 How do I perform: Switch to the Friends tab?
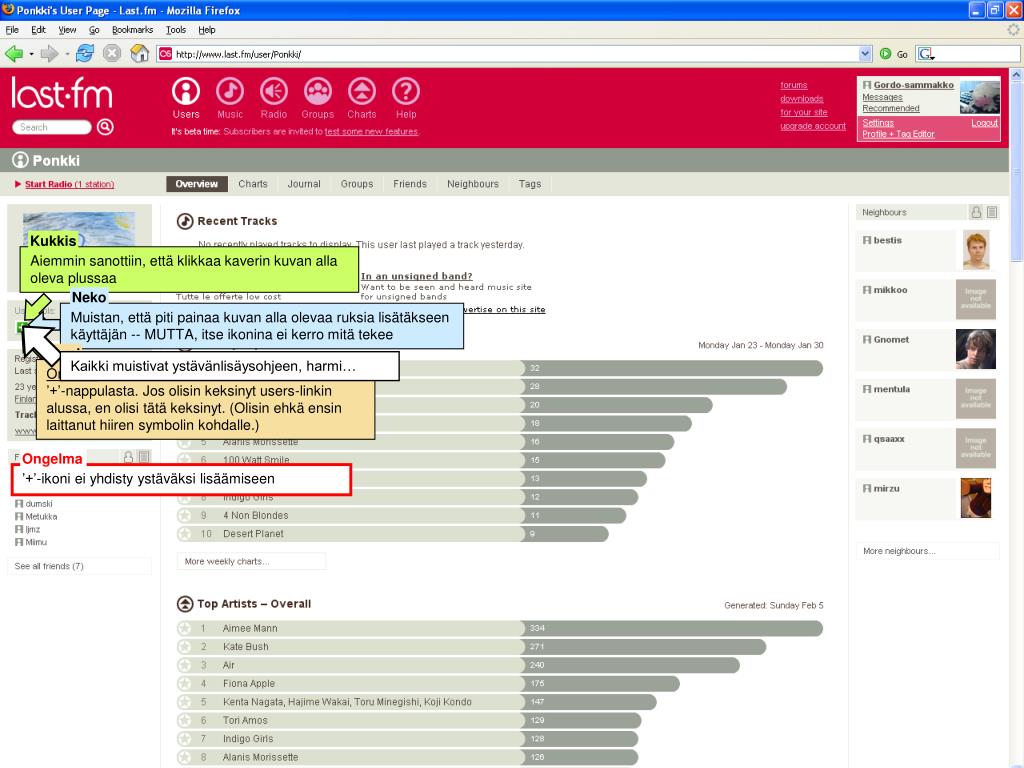pos(410,184)
